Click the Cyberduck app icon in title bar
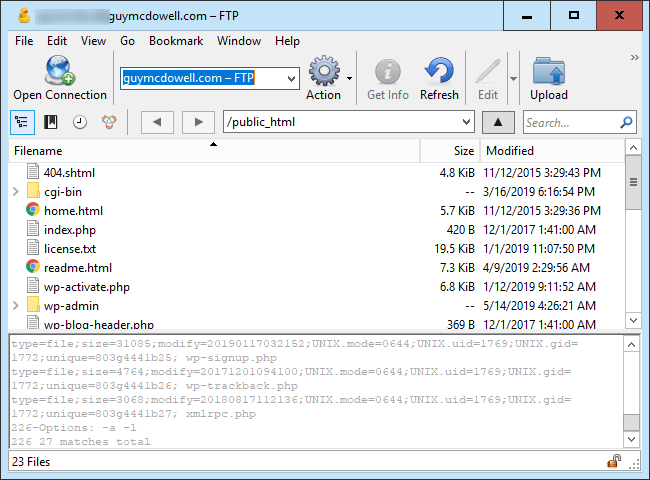This screenshot has width=650, height=480. pos(24,16)
